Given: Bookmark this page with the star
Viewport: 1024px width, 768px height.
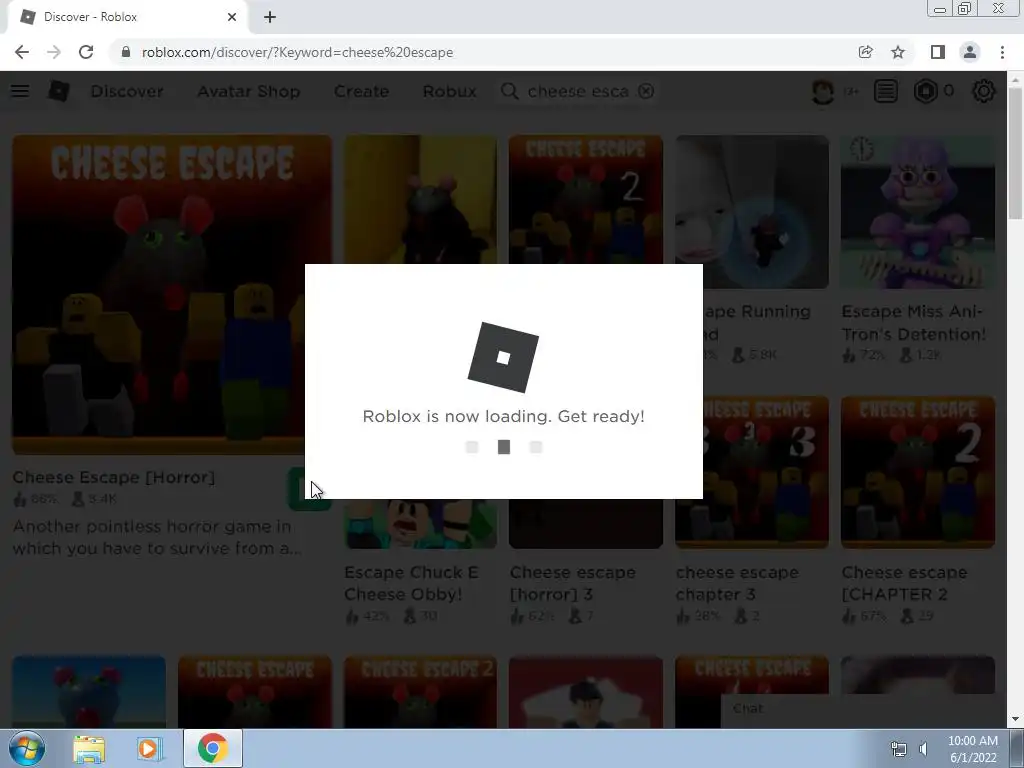Looking at the screenshot, I should pyautogui.click(x=898, y=52).
